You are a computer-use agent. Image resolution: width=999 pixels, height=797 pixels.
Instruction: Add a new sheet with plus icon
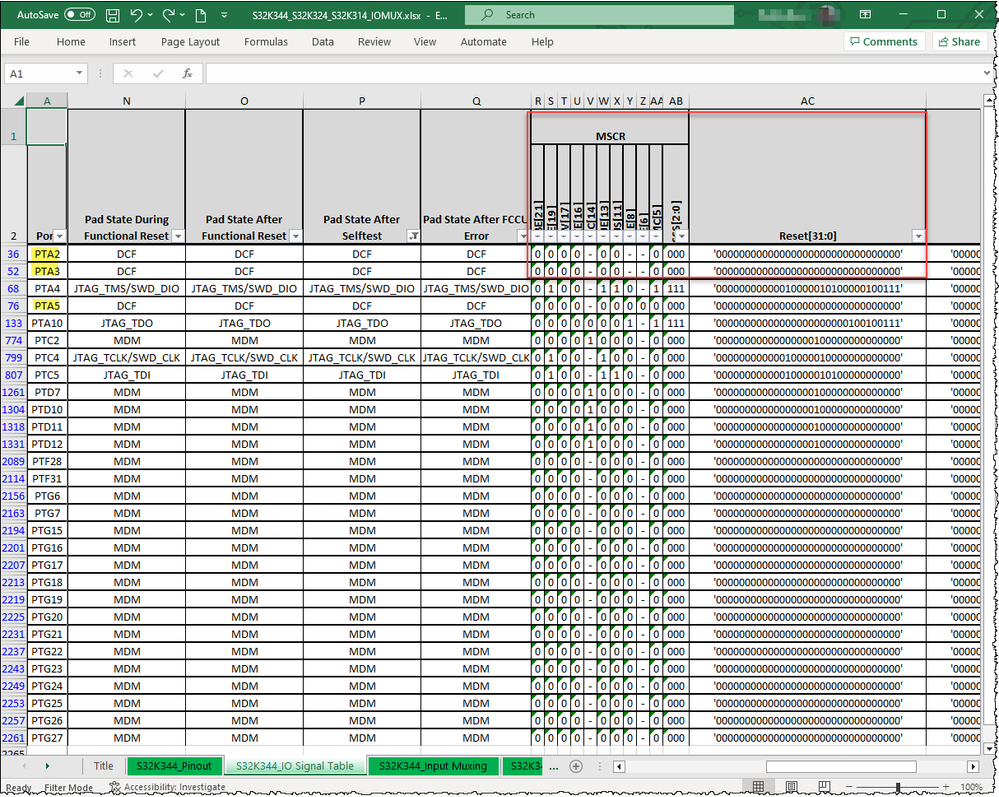pos(575,766)
